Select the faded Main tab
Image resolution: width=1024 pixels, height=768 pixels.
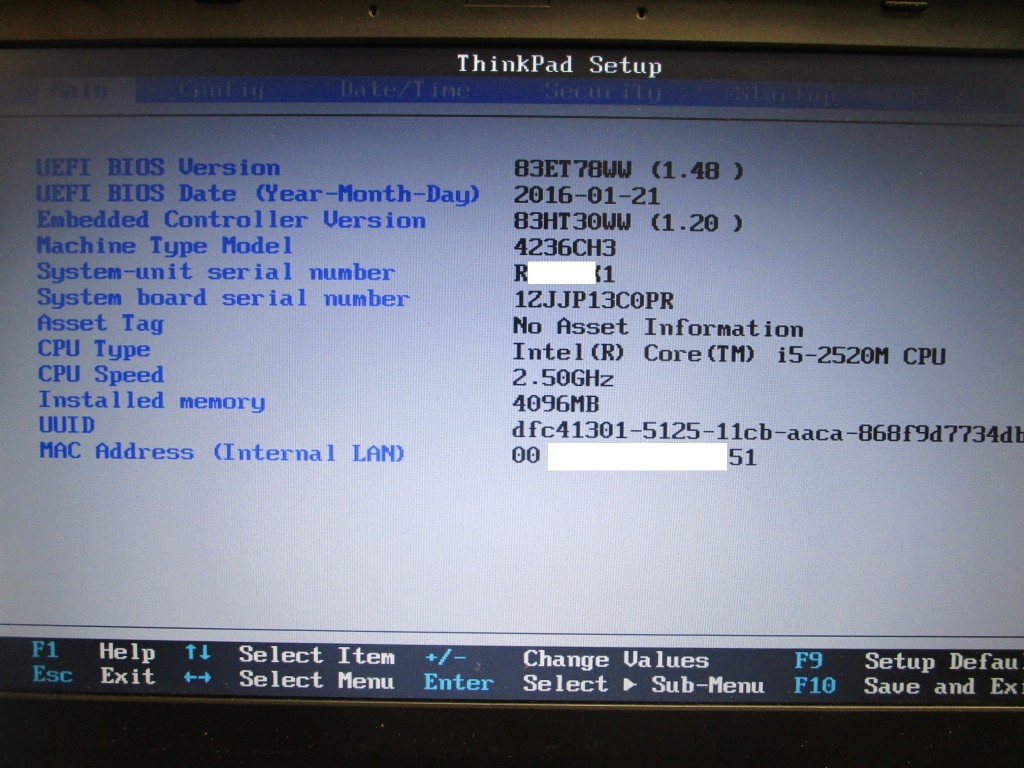tap(79, 90)
